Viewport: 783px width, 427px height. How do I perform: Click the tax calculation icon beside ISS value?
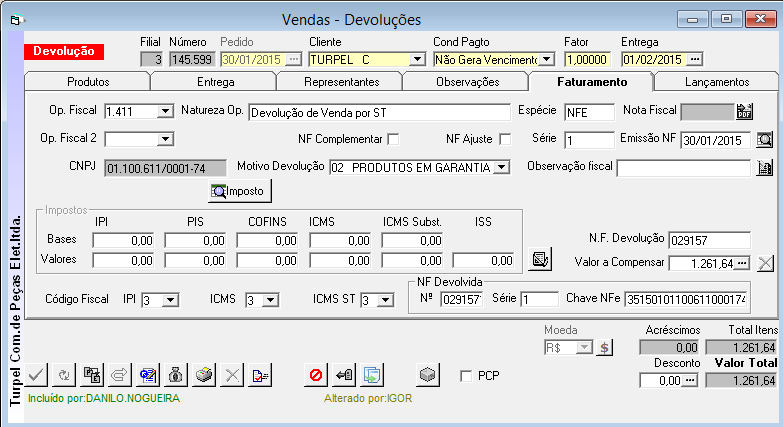539,260
